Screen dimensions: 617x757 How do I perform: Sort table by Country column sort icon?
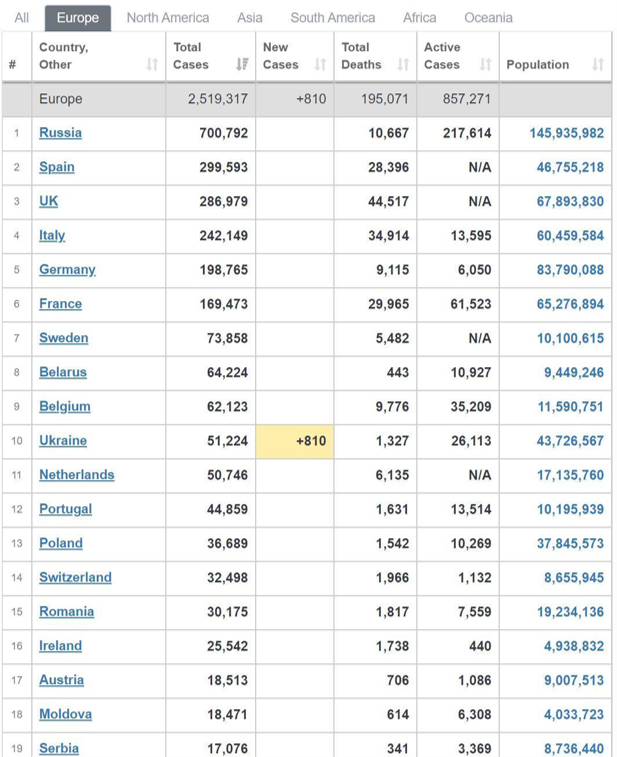(152, 65)
